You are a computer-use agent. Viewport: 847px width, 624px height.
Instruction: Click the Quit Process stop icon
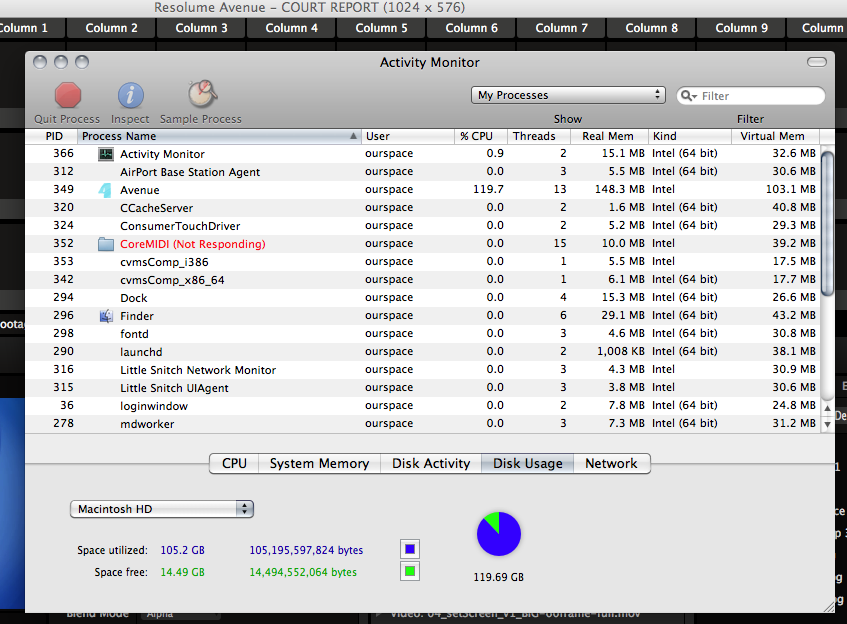pyautogui.click(x=68, y=96)
